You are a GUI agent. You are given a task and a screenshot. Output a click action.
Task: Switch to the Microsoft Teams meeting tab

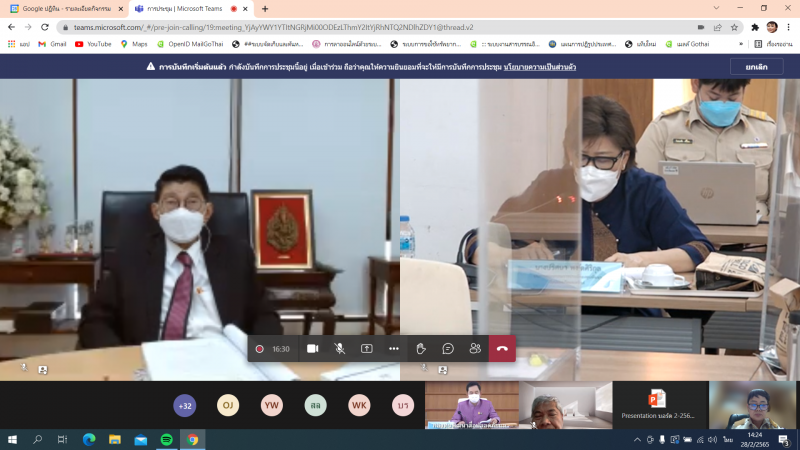[x=185, y=9]
